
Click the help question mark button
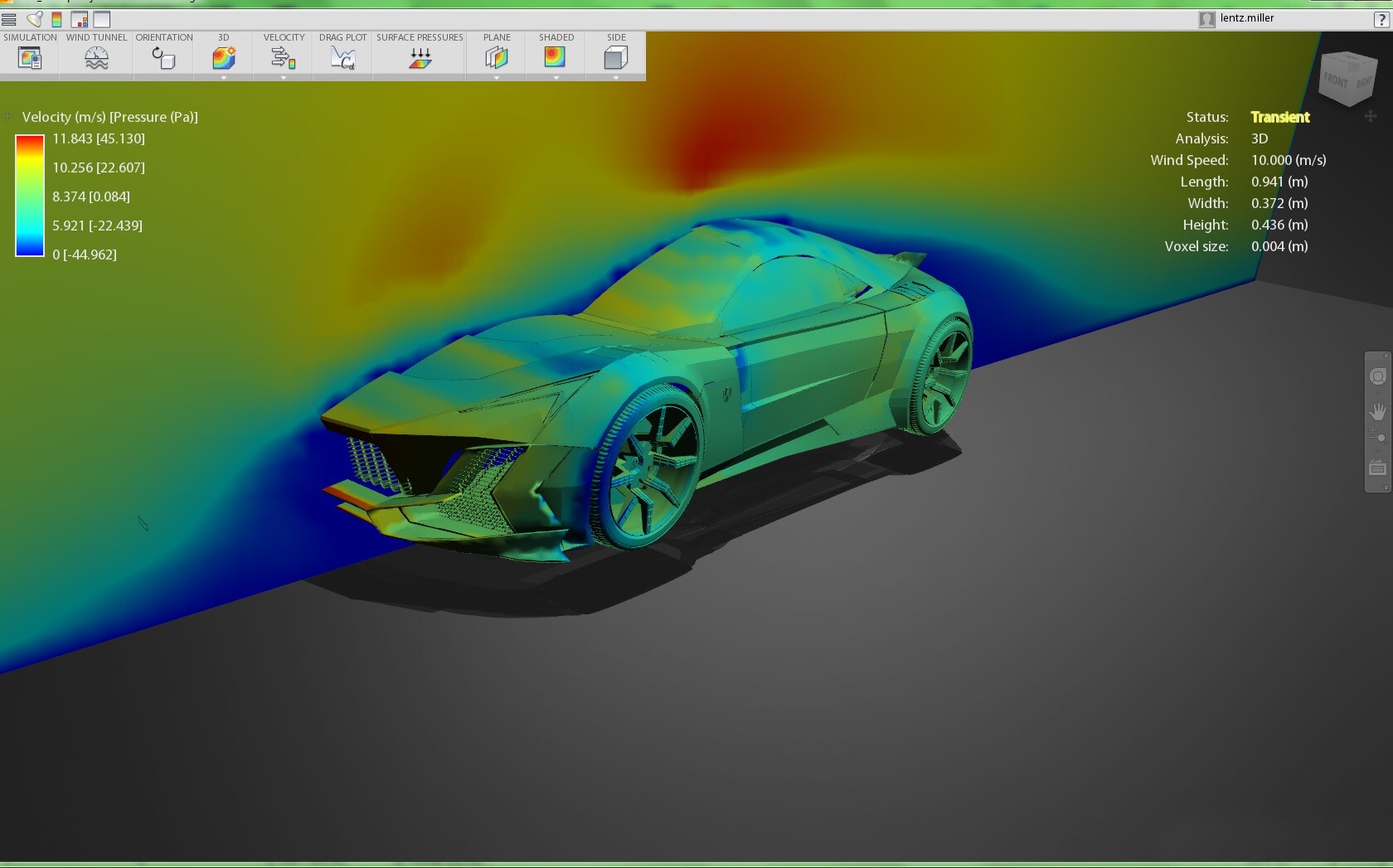click(x=1380, y=19)
